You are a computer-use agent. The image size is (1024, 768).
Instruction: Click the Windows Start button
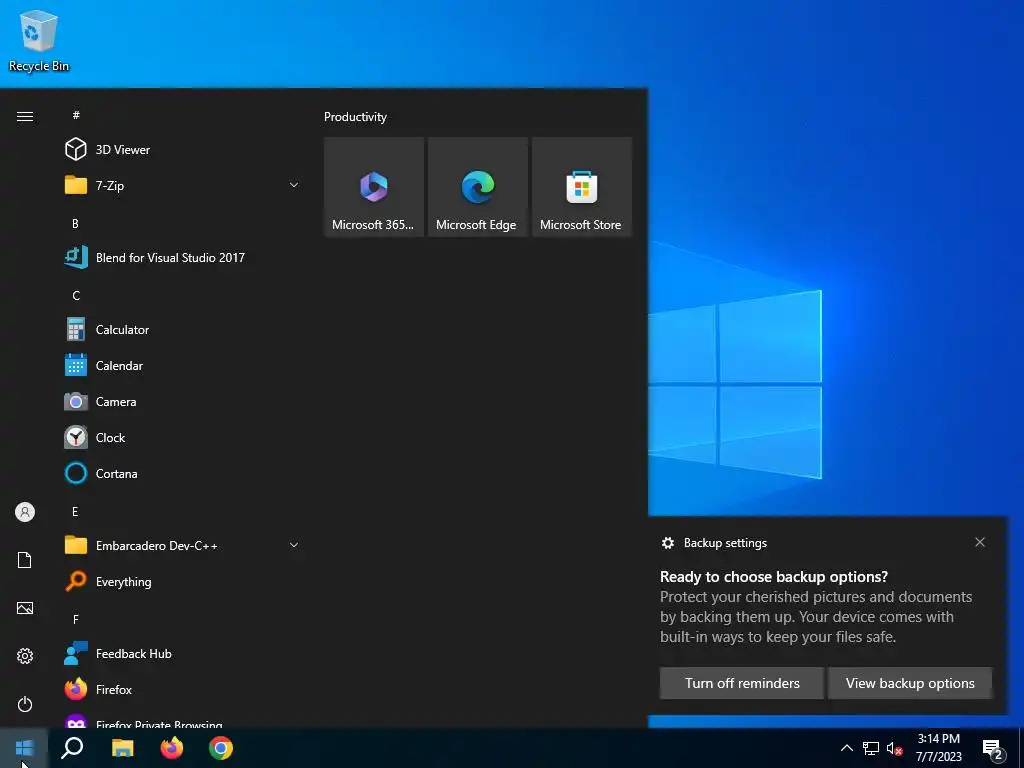[x=24, y=748]
